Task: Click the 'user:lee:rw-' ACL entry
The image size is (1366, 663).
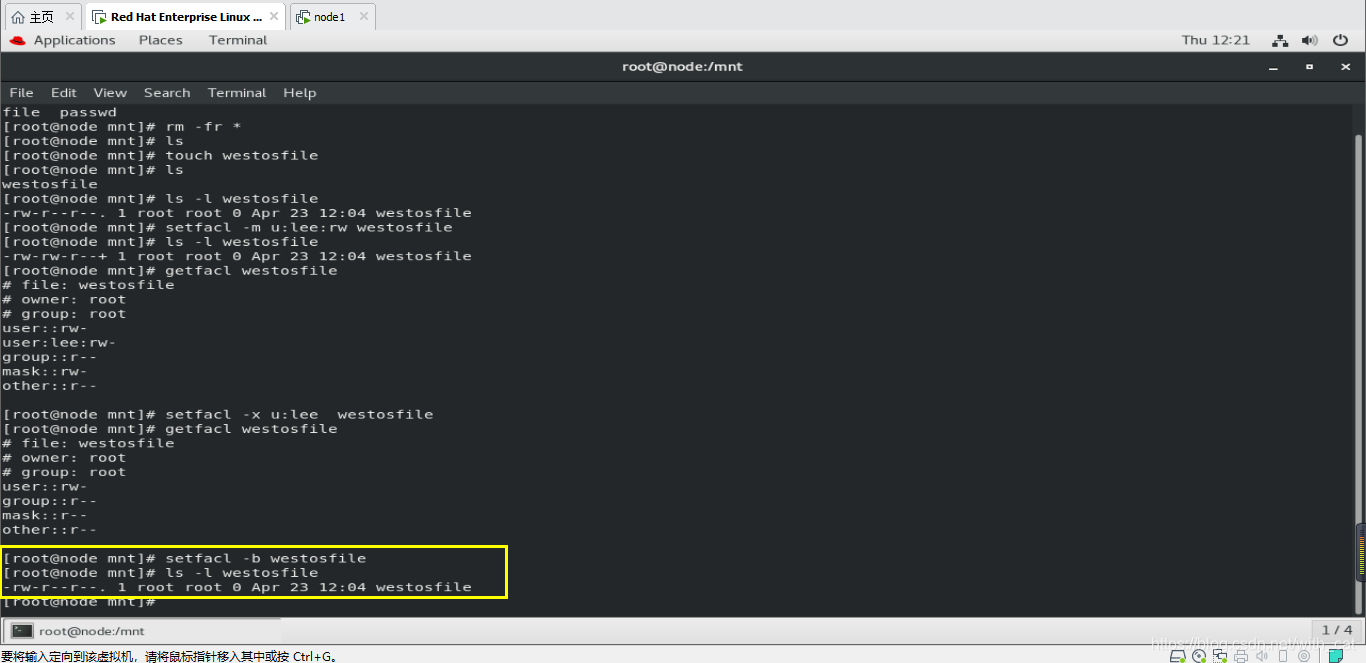Action: 59,342
